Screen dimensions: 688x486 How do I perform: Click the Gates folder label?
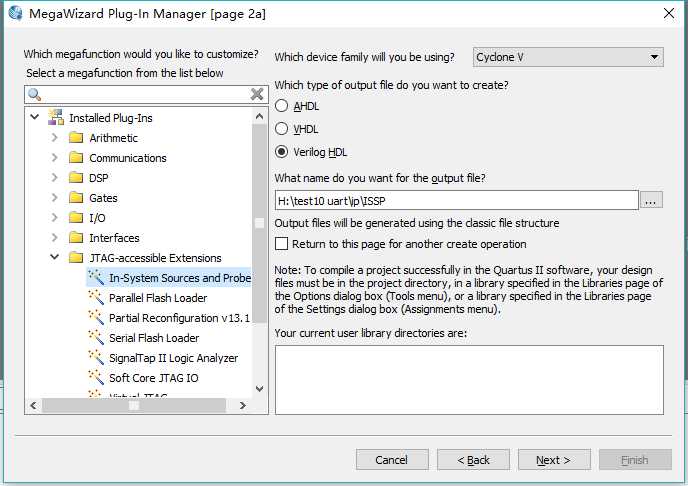click(x=103, y=198)
